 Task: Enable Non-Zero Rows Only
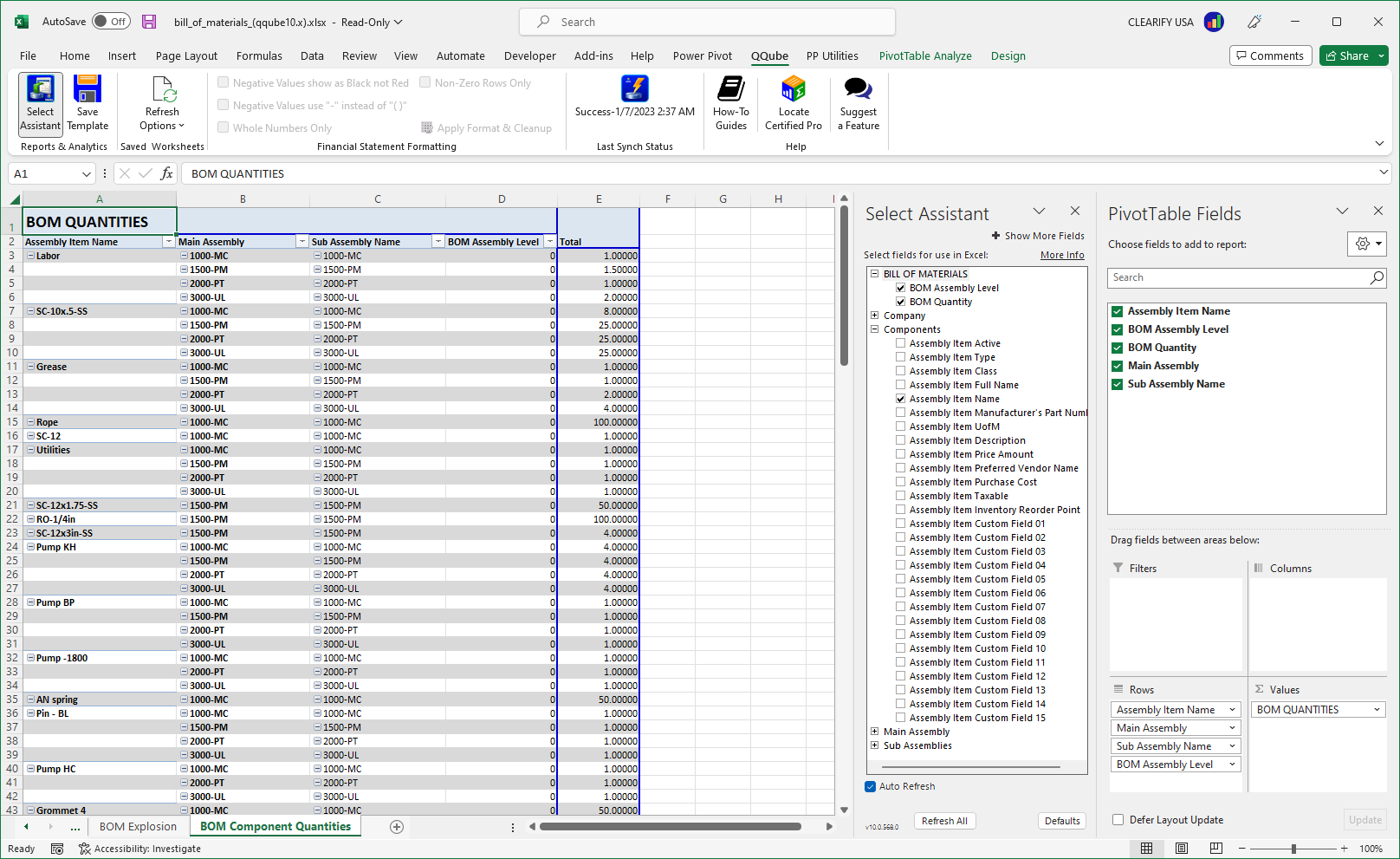point(425,82)
